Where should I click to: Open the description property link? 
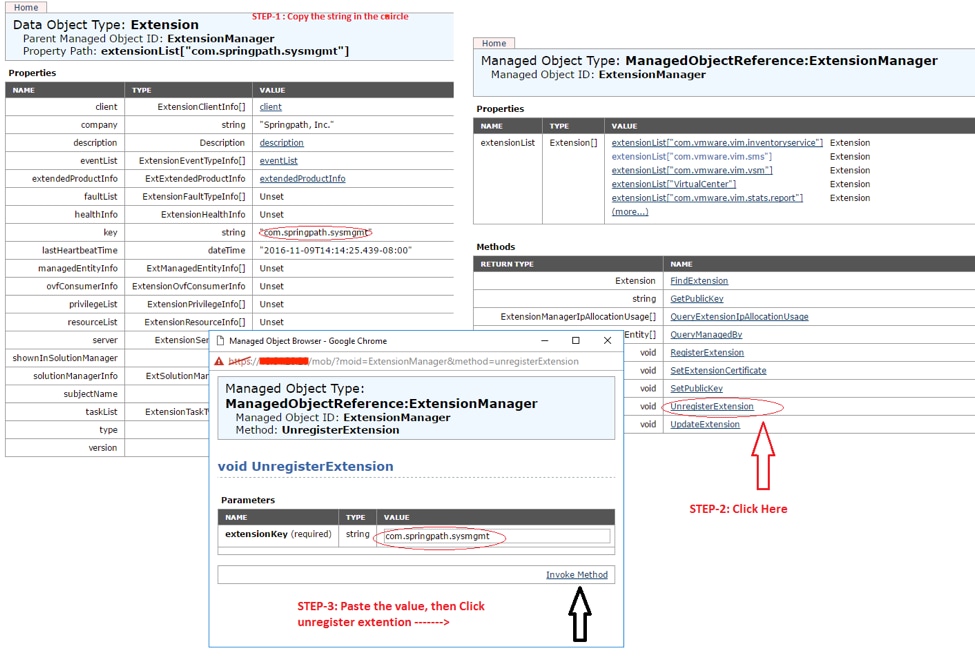point(282,142)
